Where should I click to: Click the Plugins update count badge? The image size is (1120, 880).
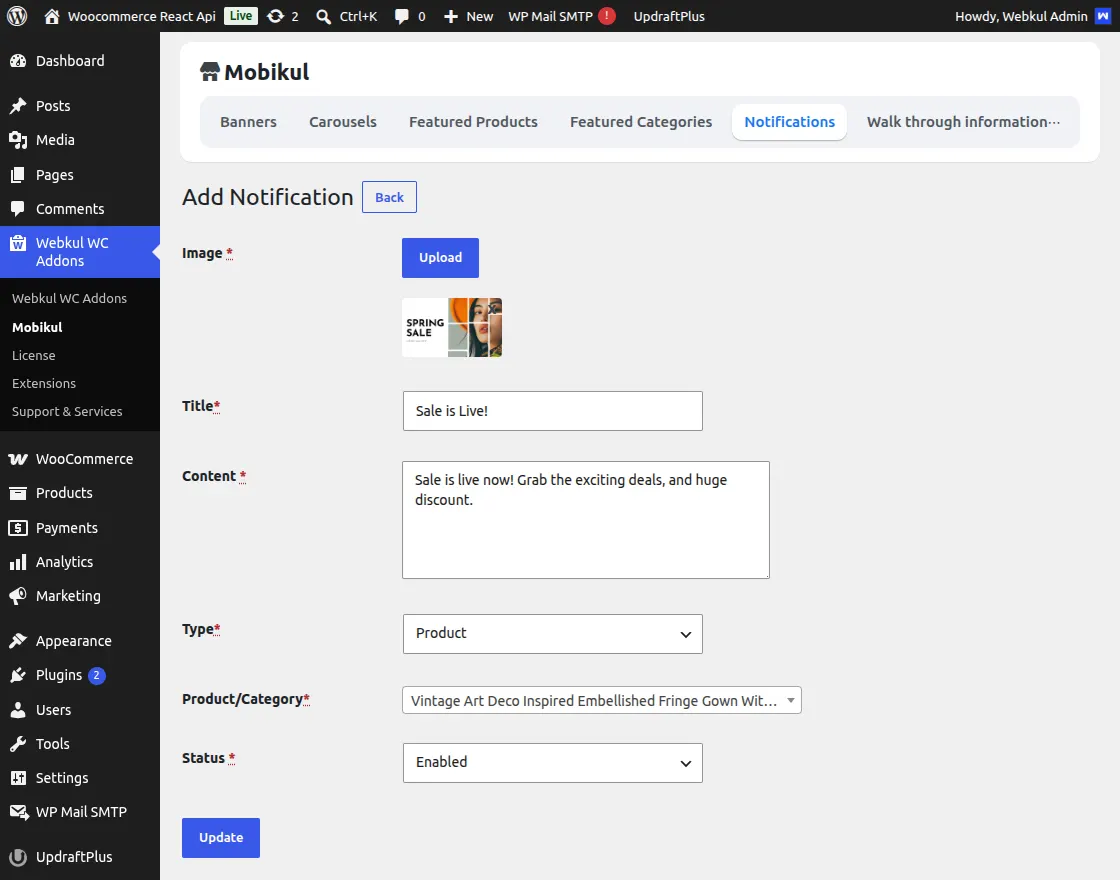click(x=97, y=675)
